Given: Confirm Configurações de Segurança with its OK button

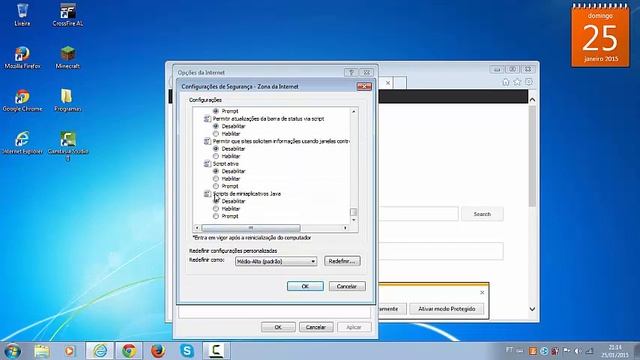Looking at the screenshot, I should (305, 286).
